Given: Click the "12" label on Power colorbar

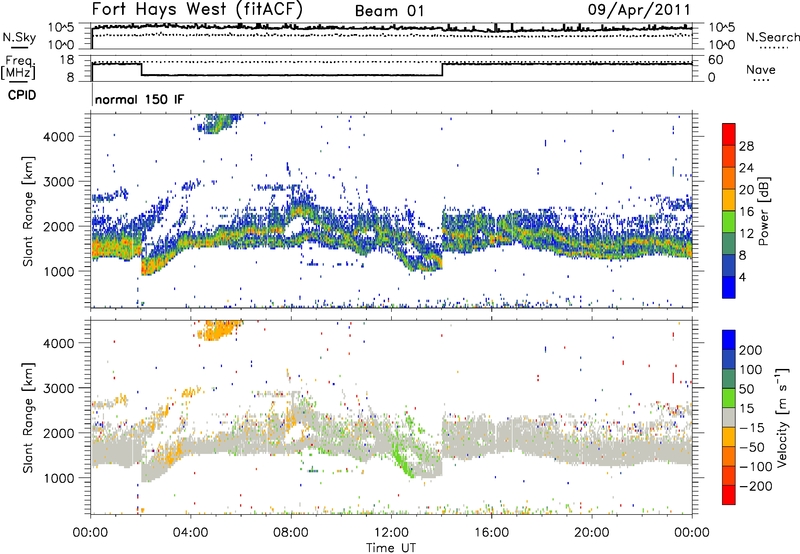Looking at the screenshot, I should [x=746, y=234].
